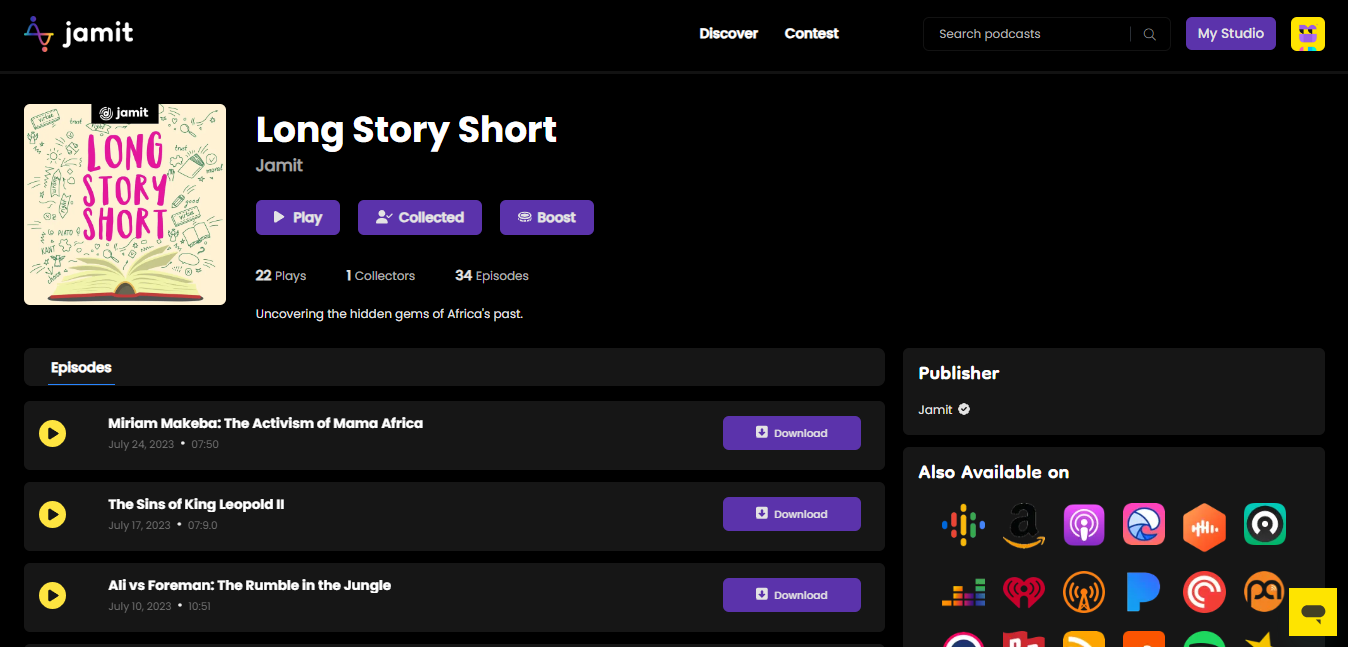Screen dimensions: 1348x647
Task: Click the Also Available on heading
Action: [x=994, y=472]
